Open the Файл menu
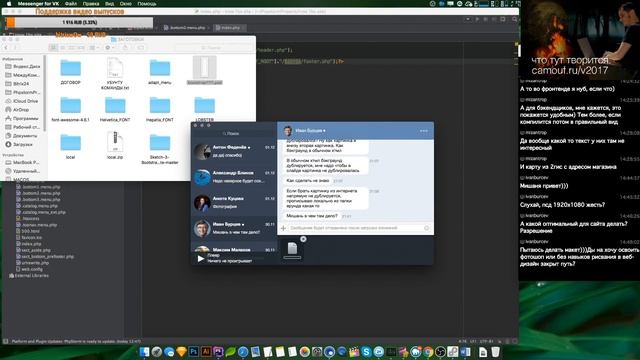 click(70, 4)
